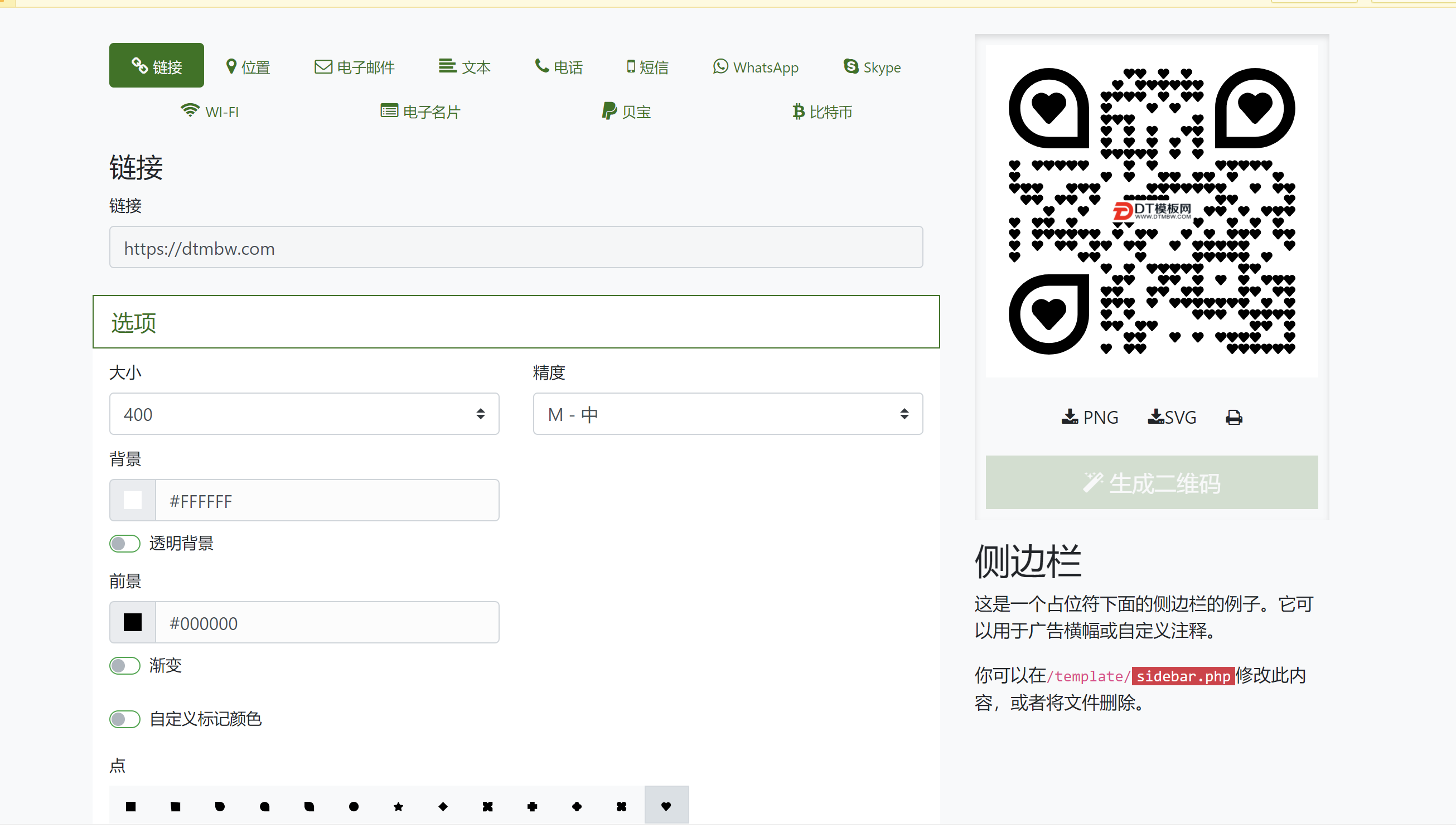The image size is (1456, 828).
Task: Toggle the 自定义标记颜色 custom marker color switch
Action: (124, 719)
